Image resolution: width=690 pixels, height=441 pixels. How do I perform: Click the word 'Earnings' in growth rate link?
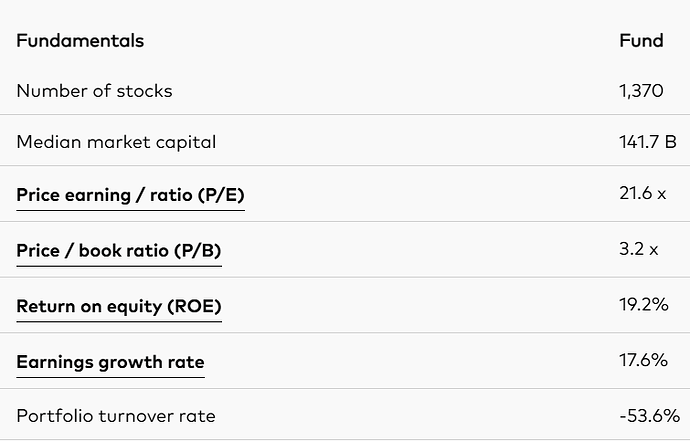55,362
